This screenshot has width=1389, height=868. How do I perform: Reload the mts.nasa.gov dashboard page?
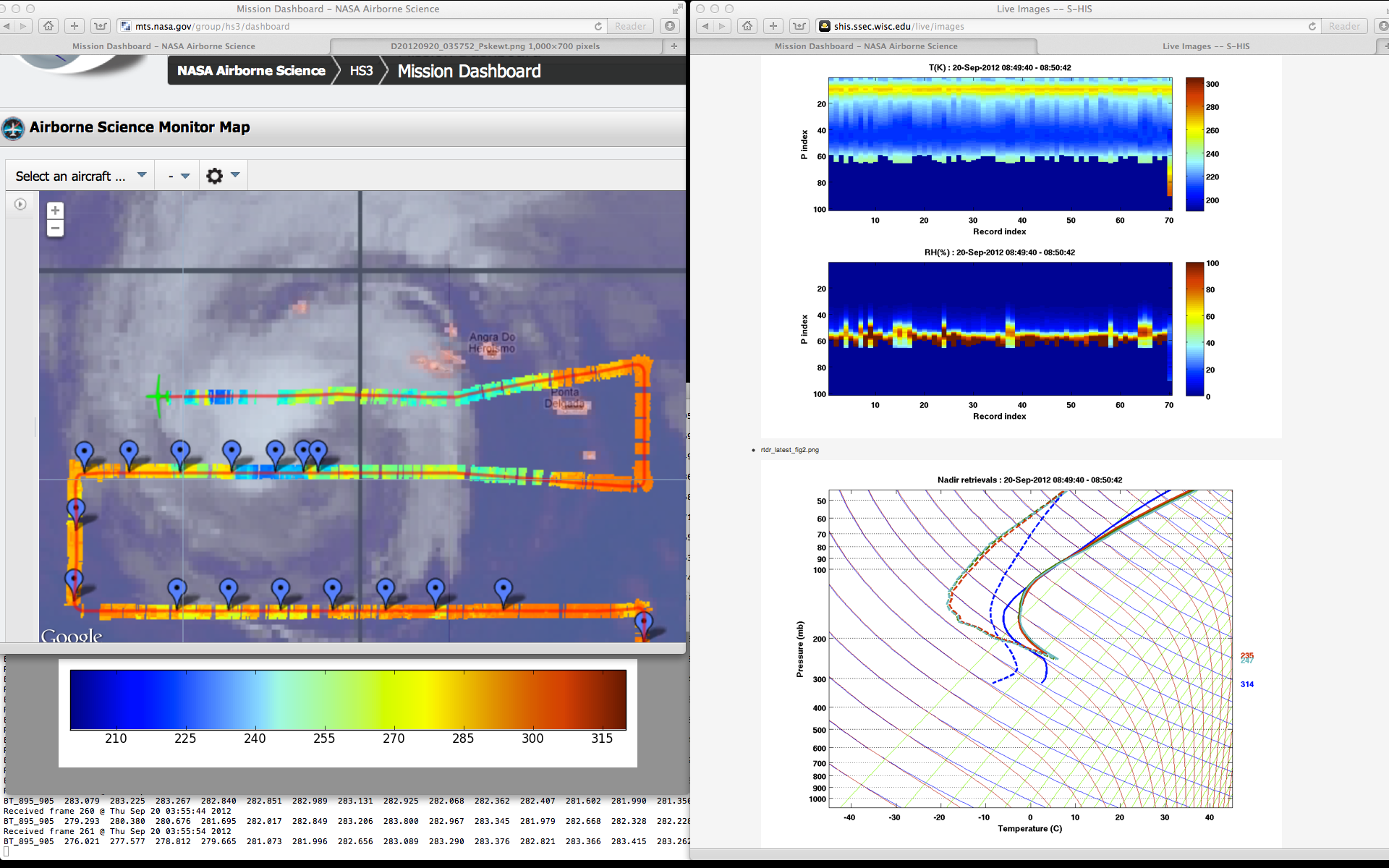point(598,26)
